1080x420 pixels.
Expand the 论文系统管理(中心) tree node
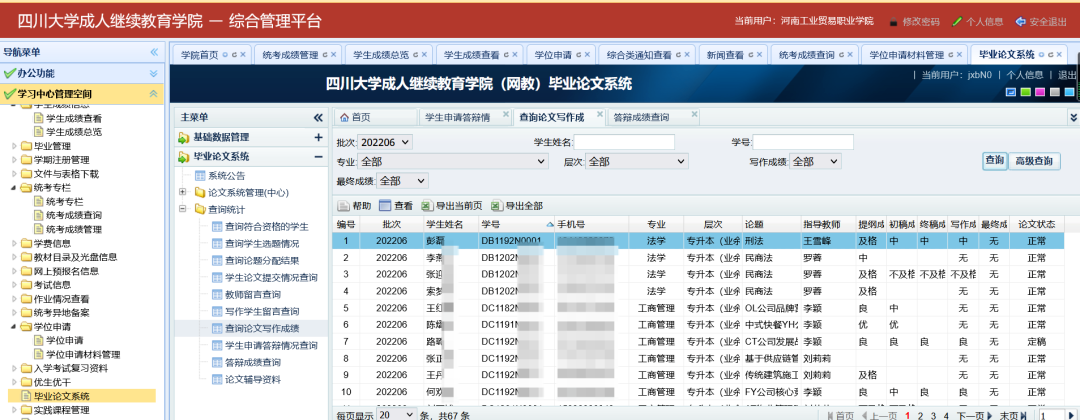[x=183, y=192]
